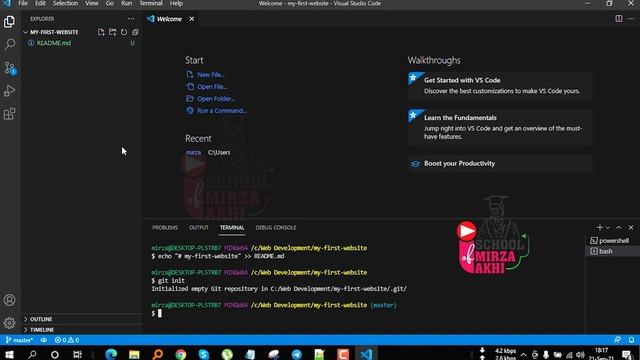Click New File icon in explorer header
This screenshot has height=360, width=640.
[101, 32]
